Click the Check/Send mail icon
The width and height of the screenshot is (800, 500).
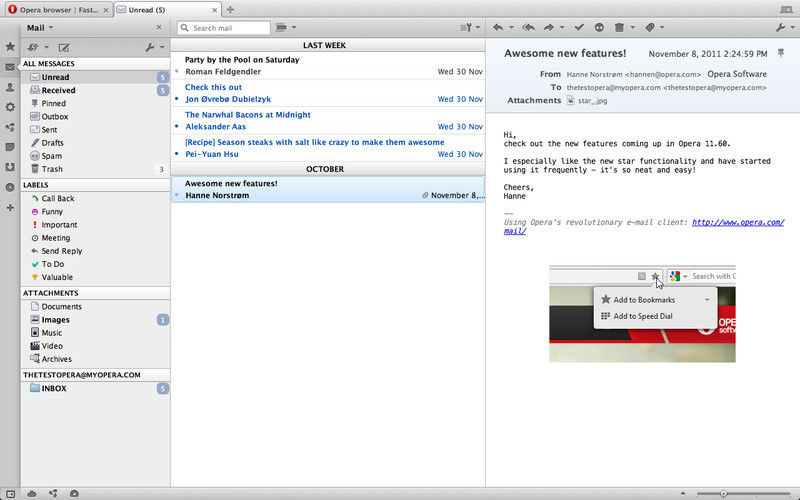pyautogui.click(x=33, y=47)
